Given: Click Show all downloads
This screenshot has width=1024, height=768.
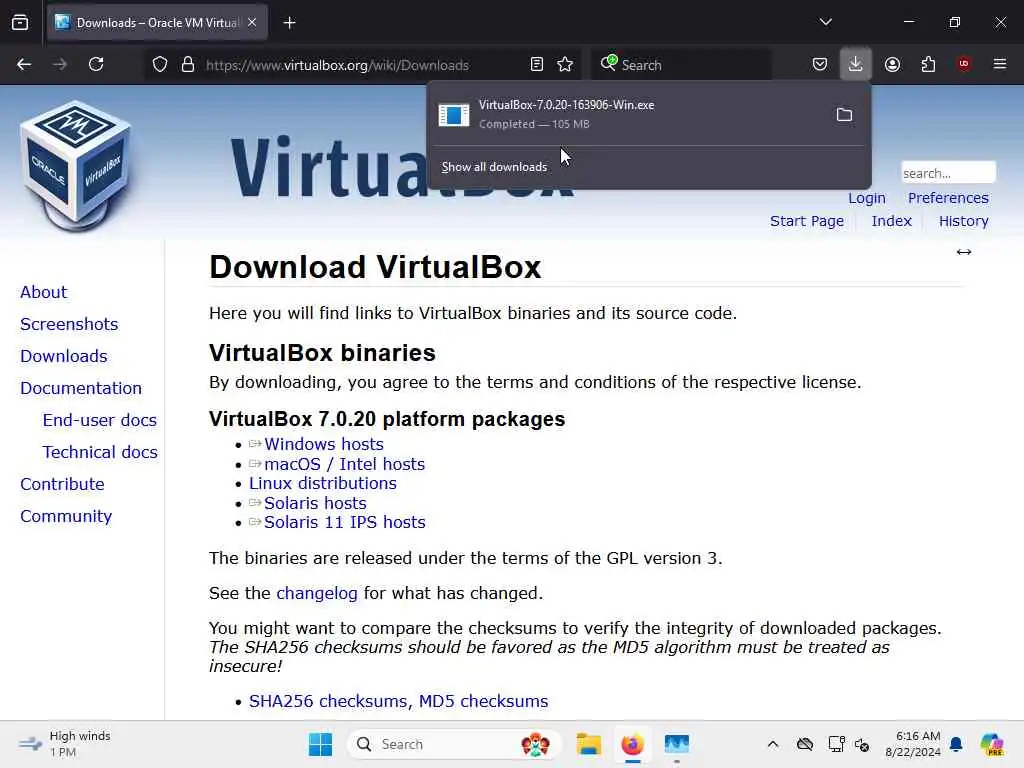Looking at the screenshot, I should point(494,167).
